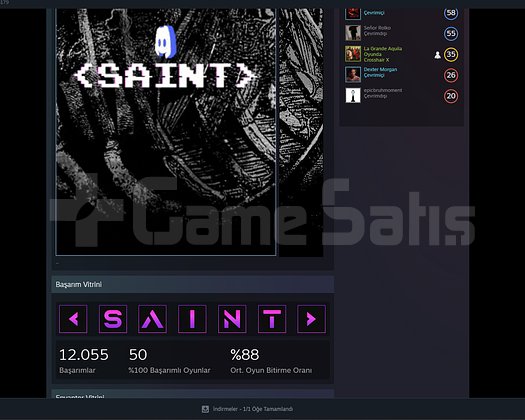Open La Grande Aquila's avatar
The image size is (525, 420).
[353, 54]
